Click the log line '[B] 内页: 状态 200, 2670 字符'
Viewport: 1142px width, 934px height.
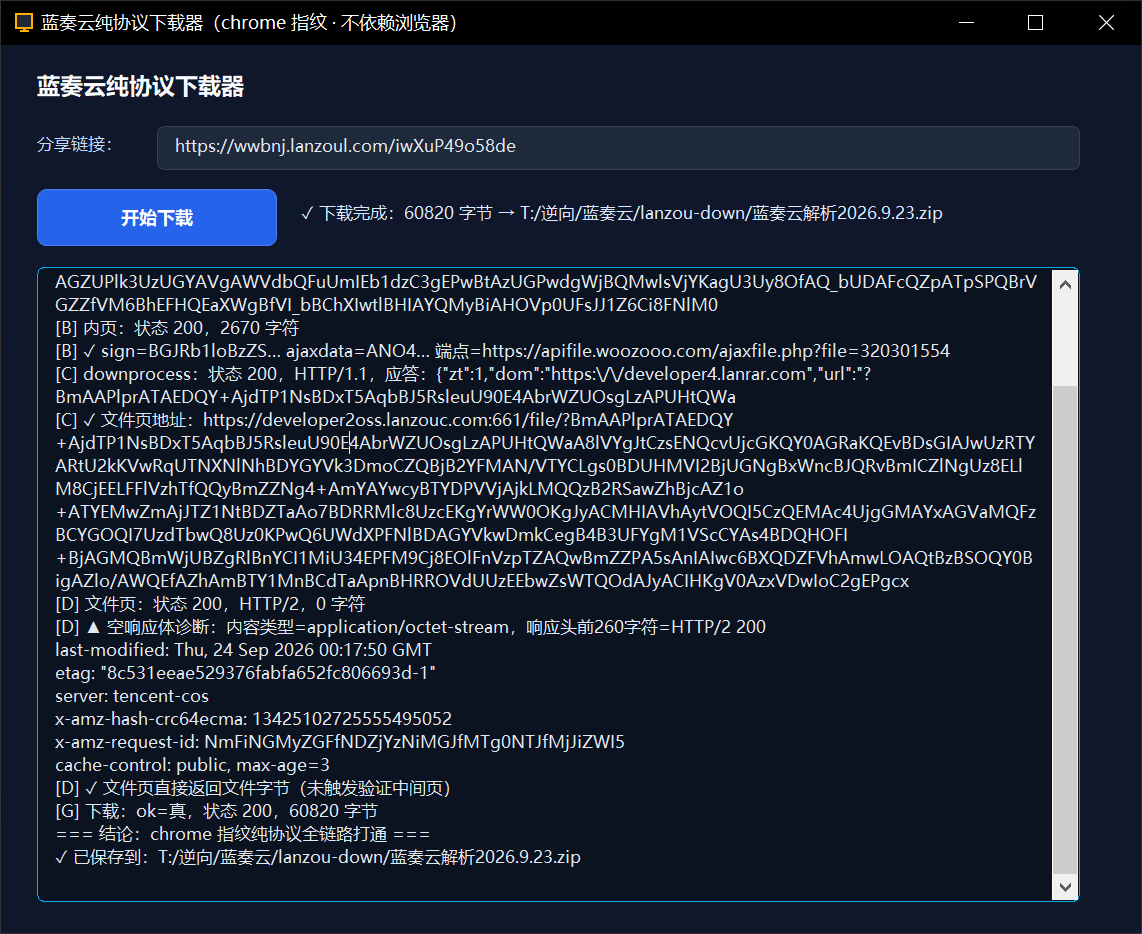pos(177,328)
